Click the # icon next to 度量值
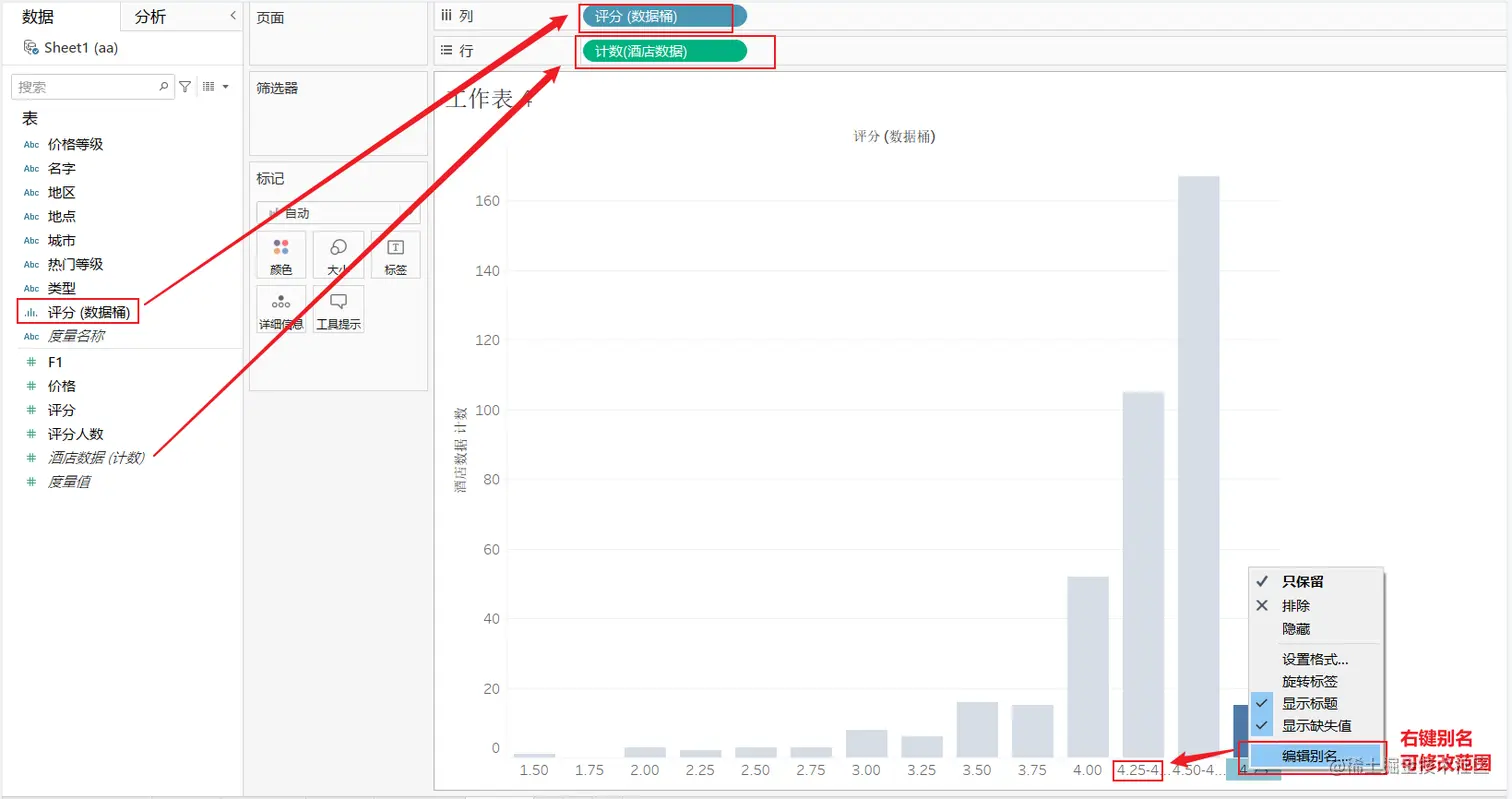The width and height of the screenshot is (1512, 799). coord(31,482)
